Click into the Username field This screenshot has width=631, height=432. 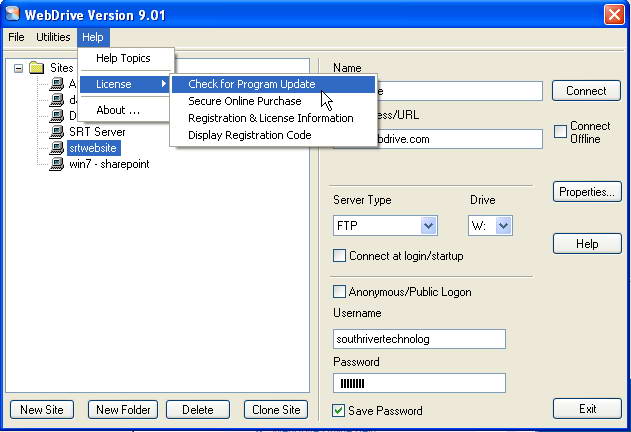[419, 339]
